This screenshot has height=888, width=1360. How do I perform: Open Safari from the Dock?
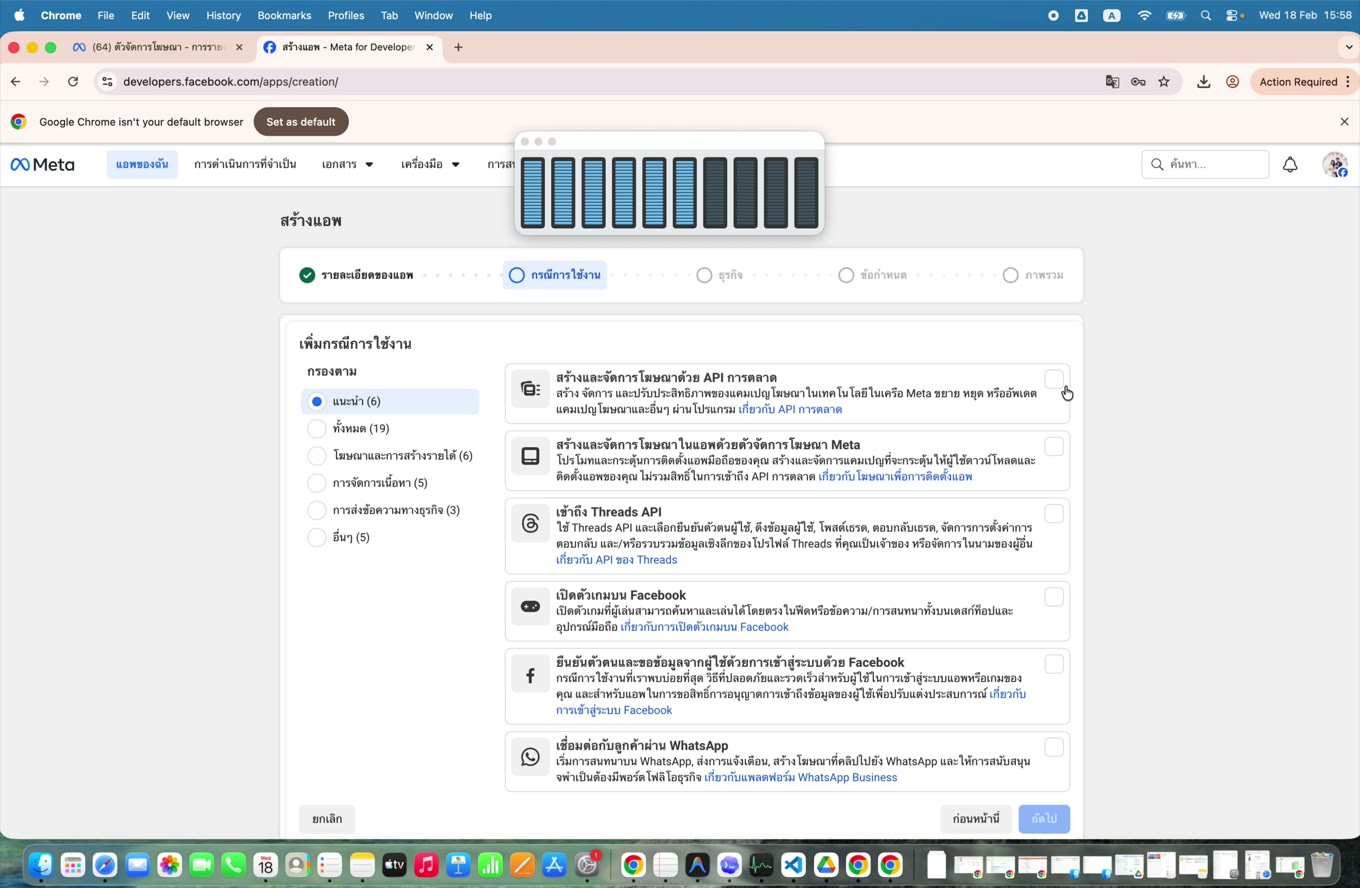coord(105,865)
